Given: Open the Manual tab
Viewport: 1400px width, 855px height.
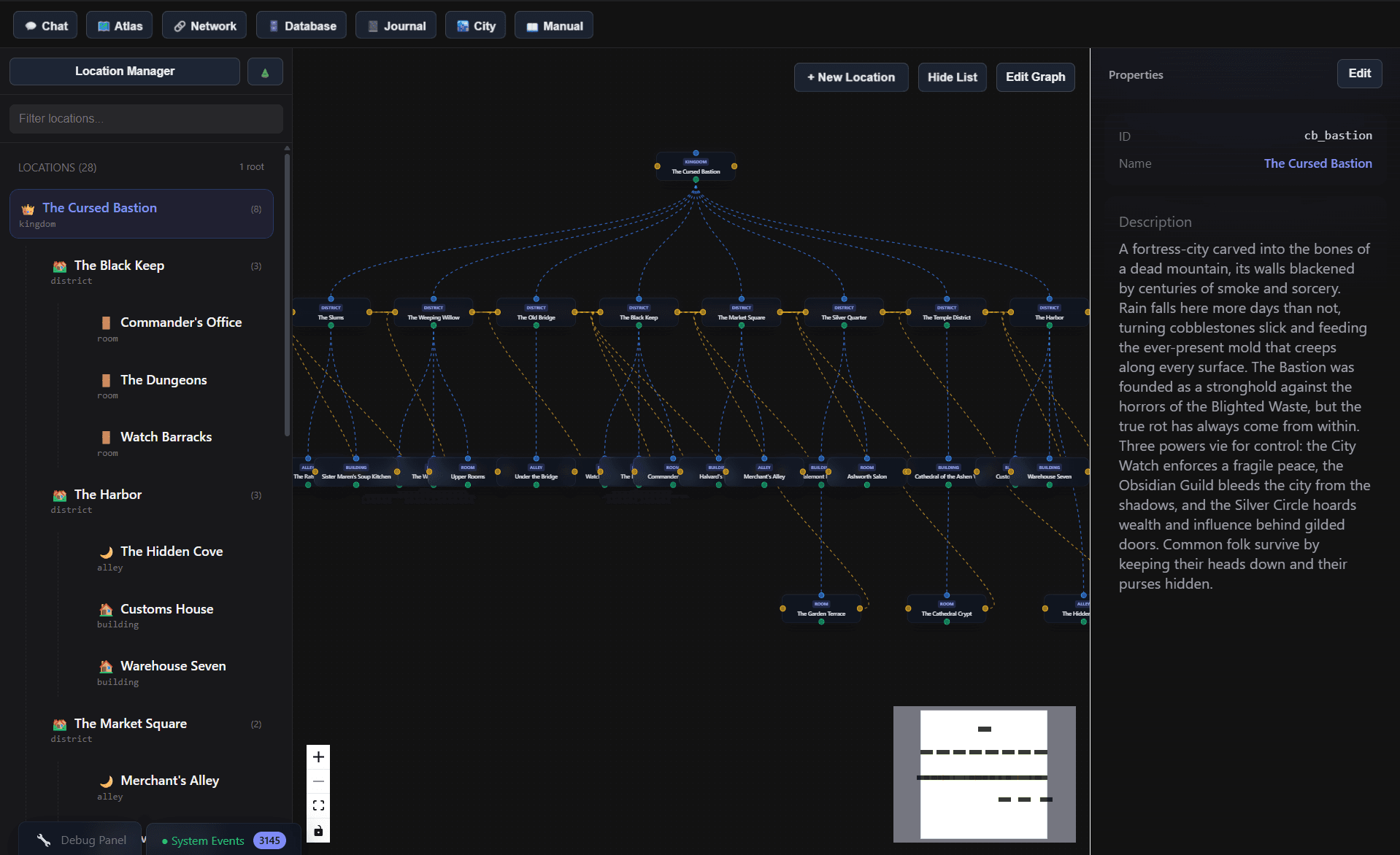Looking at the screenshot, I should (x=553, y=25).
